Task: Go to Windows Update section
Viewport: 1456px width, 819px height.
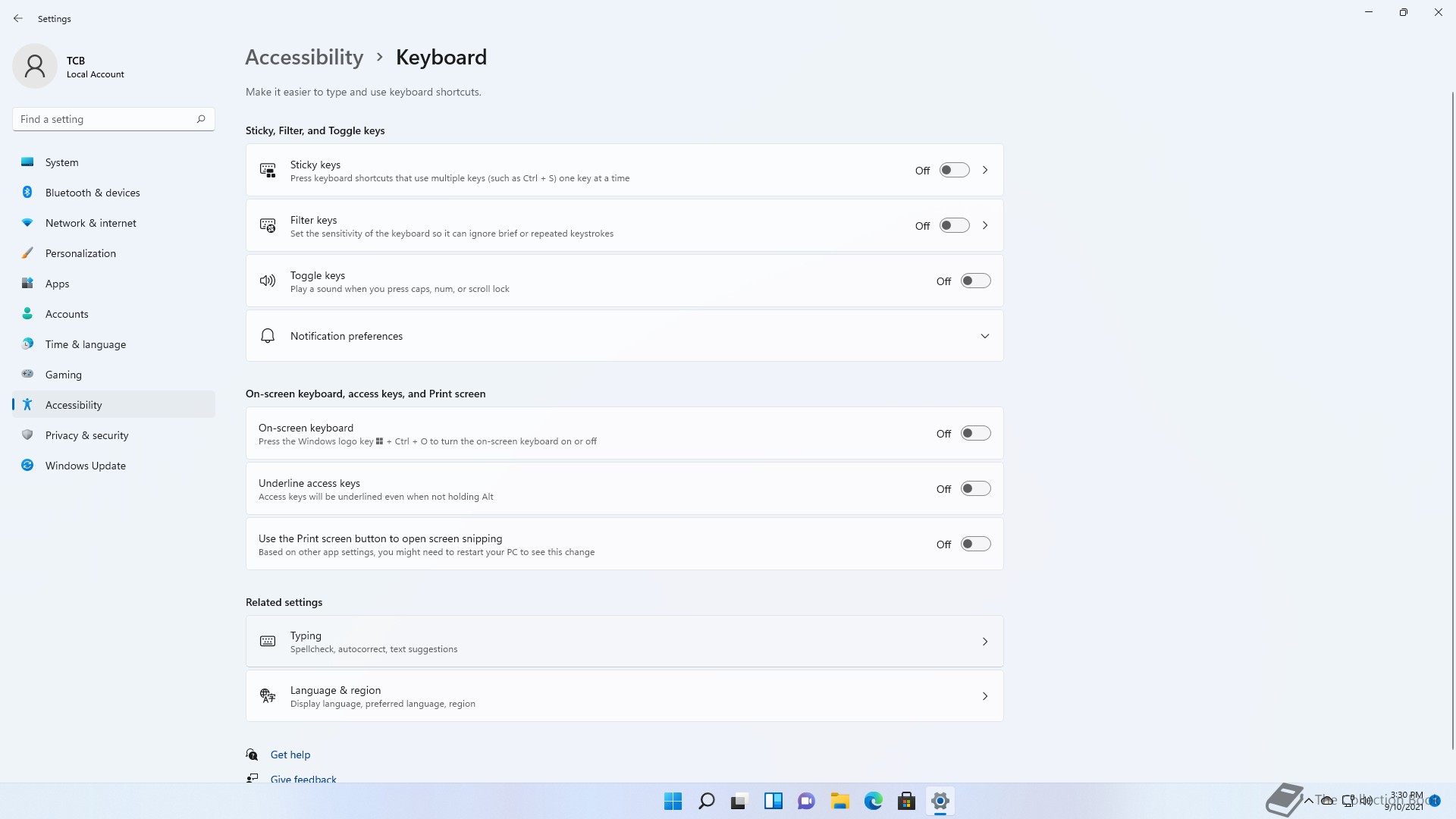Action: [85, 466]
